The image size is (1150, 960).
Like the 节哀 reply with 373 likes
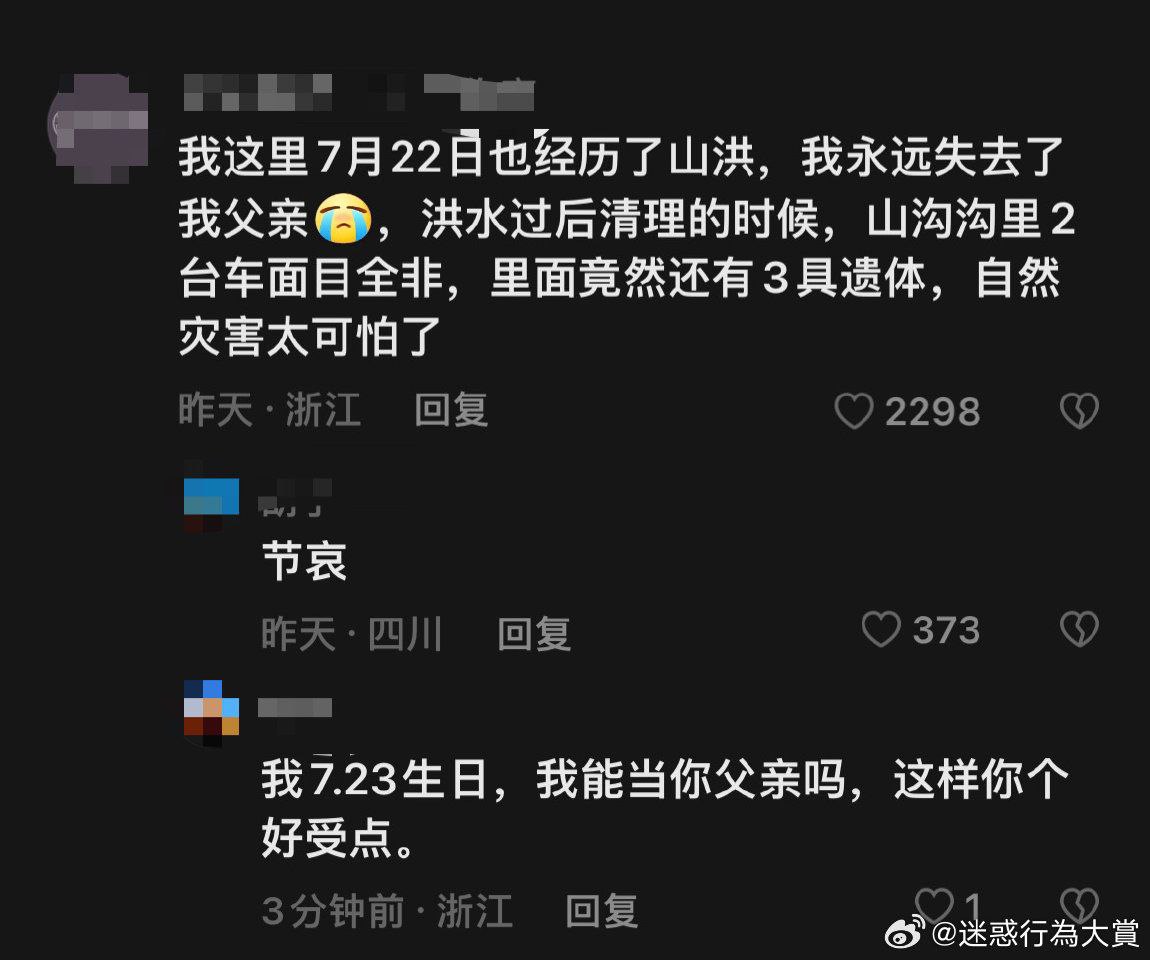881,629
